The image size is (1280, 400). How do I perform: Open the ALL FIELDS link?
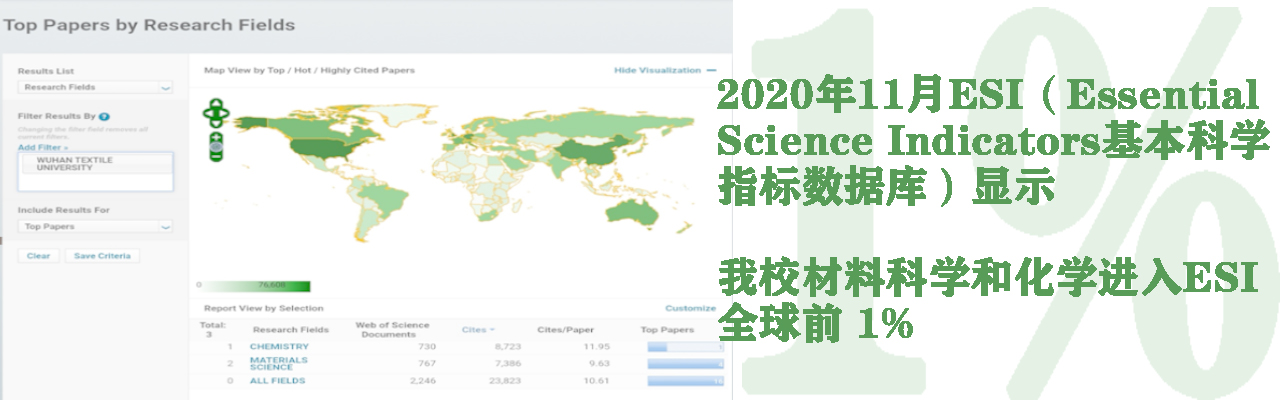click(x=277, y=381)
